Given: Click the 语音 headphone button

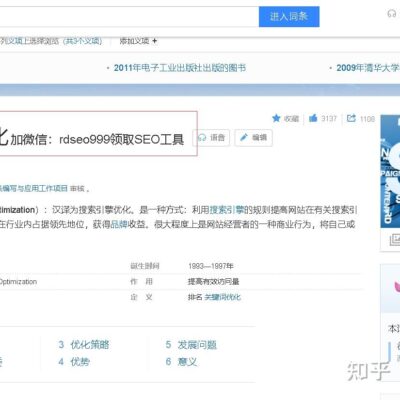Looking at the screenshot, I should point(211,137).
